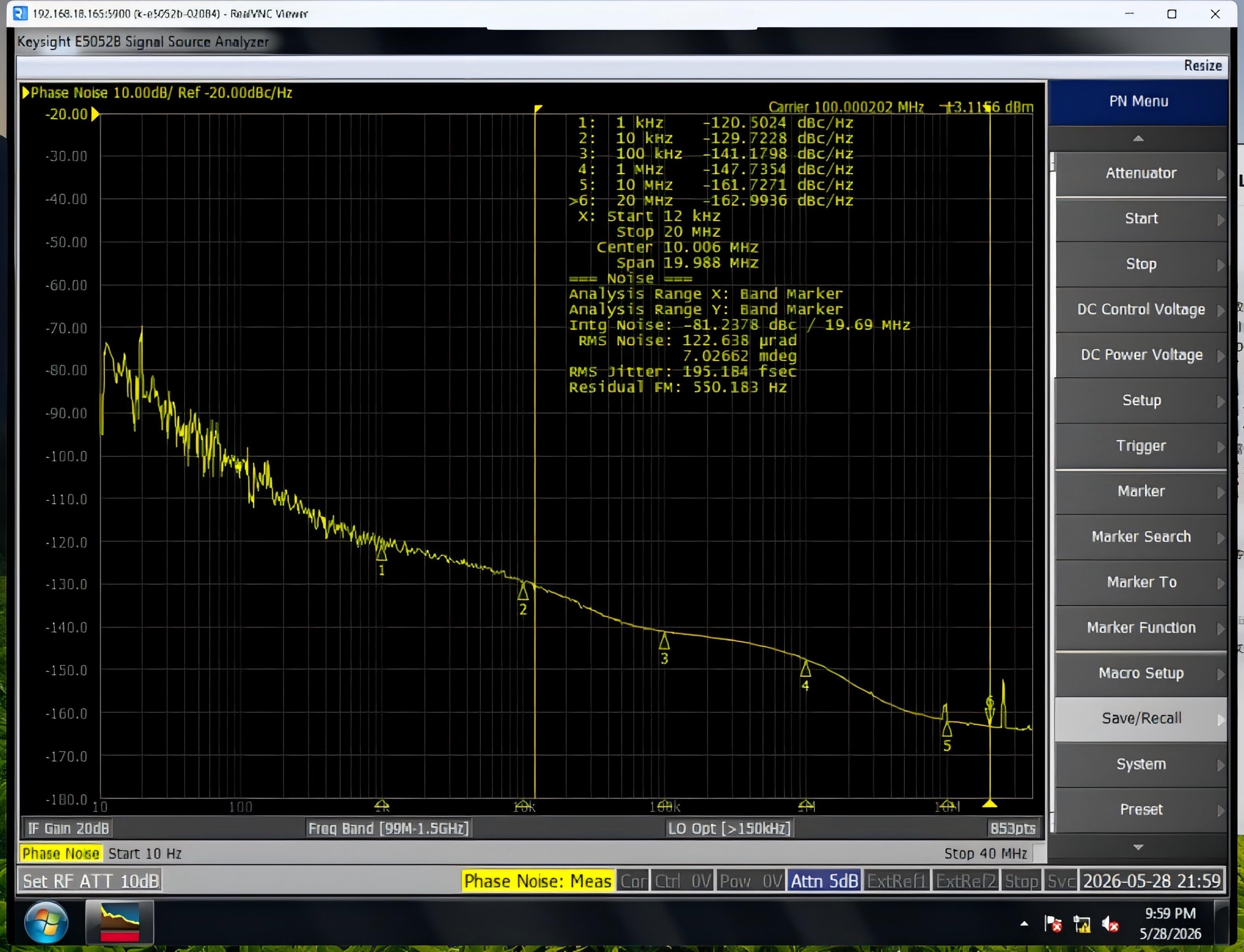The height and width of the screenshot is (952, 1244).
Task: Click the Cor status indicator
Action: [x=633, y=881]
